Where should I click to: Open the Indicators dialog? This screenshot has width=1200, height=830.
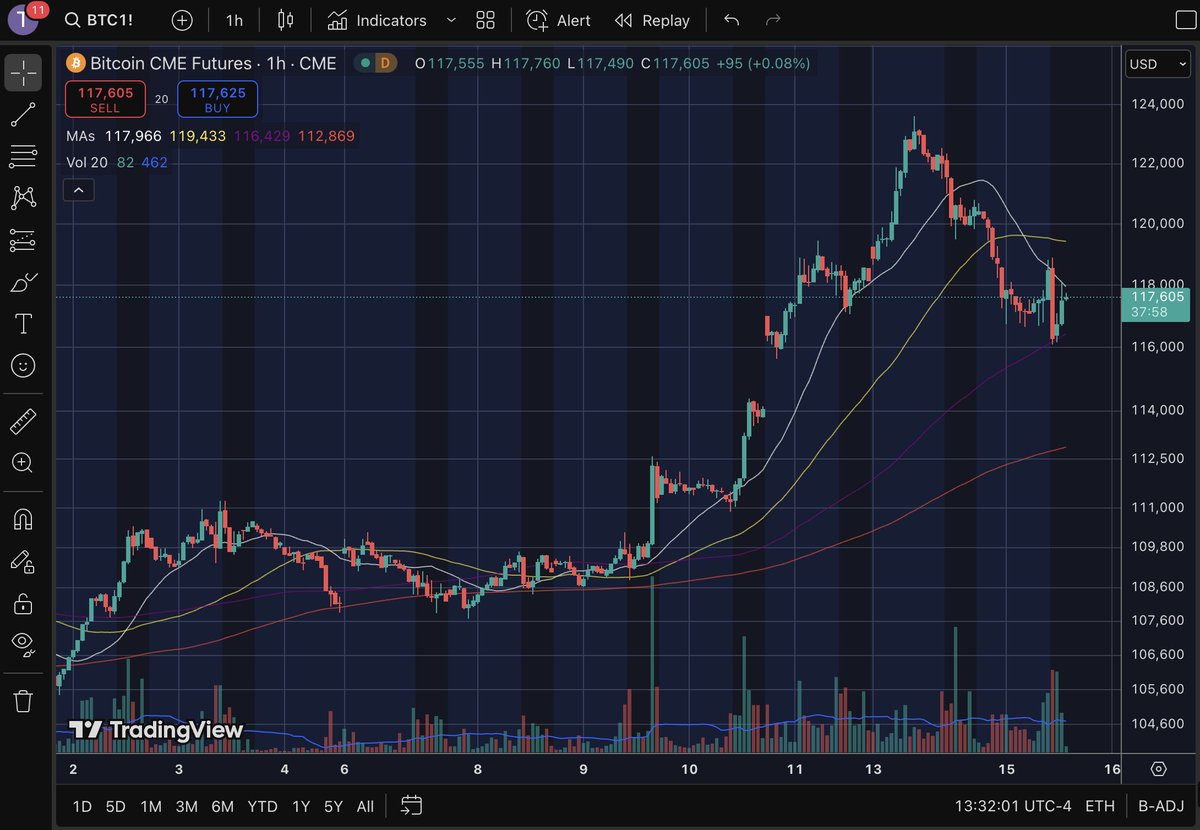377,20
